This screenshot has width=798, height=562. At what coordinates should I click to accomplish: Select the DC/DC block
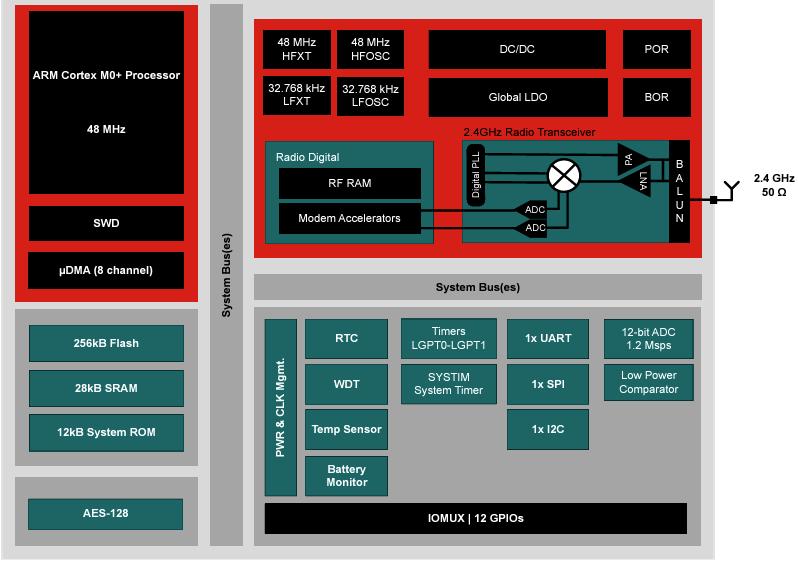pyautogui.click(x=517, y=49)
